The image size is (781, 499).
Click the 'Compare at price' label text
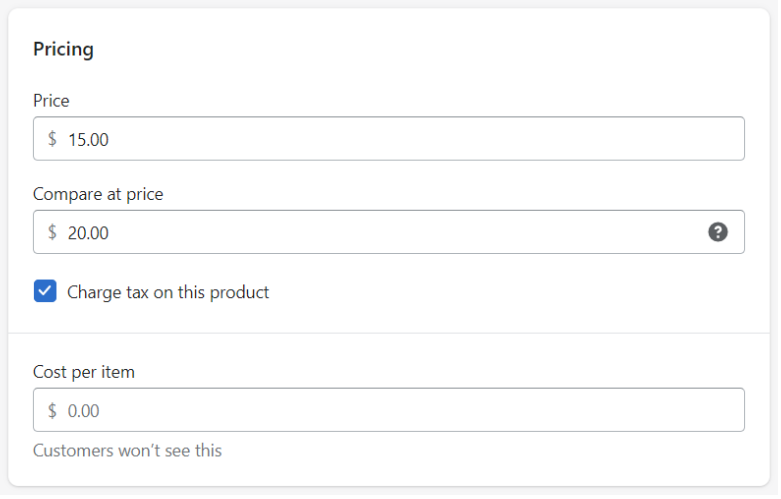[x=98, y=195]
